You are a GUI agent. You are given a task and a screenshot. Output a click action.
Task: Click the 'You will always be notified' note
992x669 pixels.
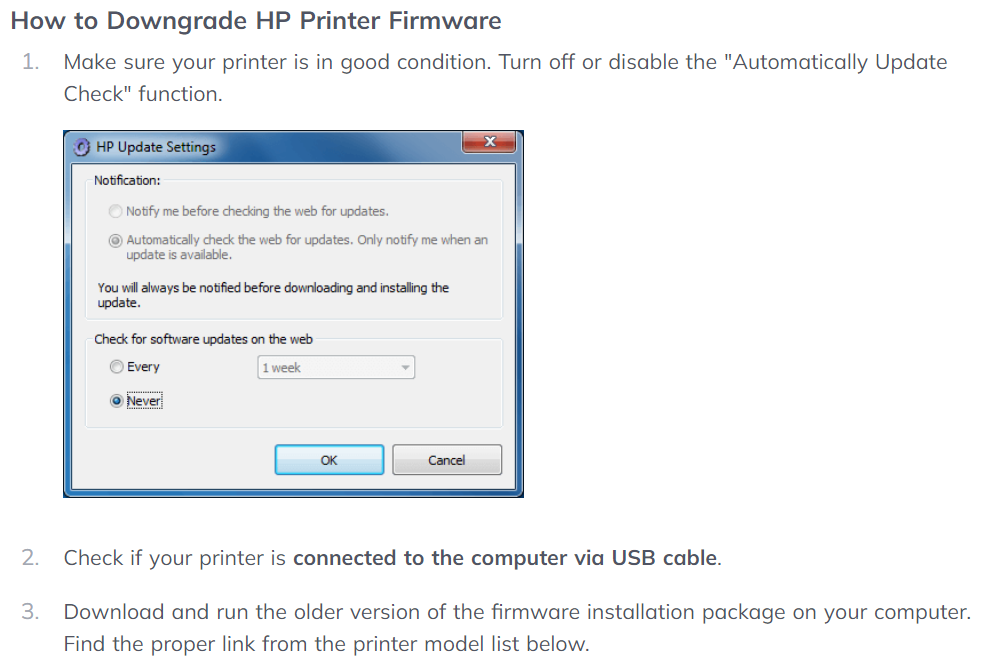pos(273,295)
